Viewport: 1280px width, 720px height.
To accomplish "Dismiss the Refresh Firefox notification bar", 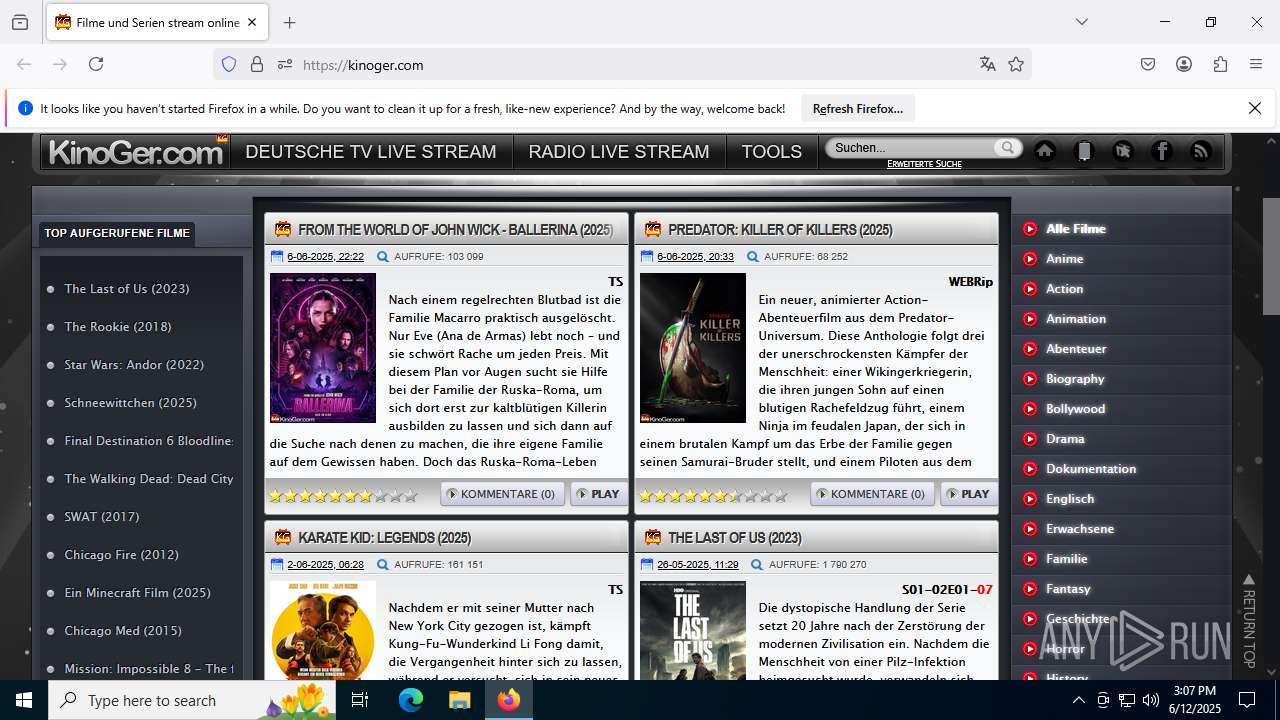I will (1255, 108).
